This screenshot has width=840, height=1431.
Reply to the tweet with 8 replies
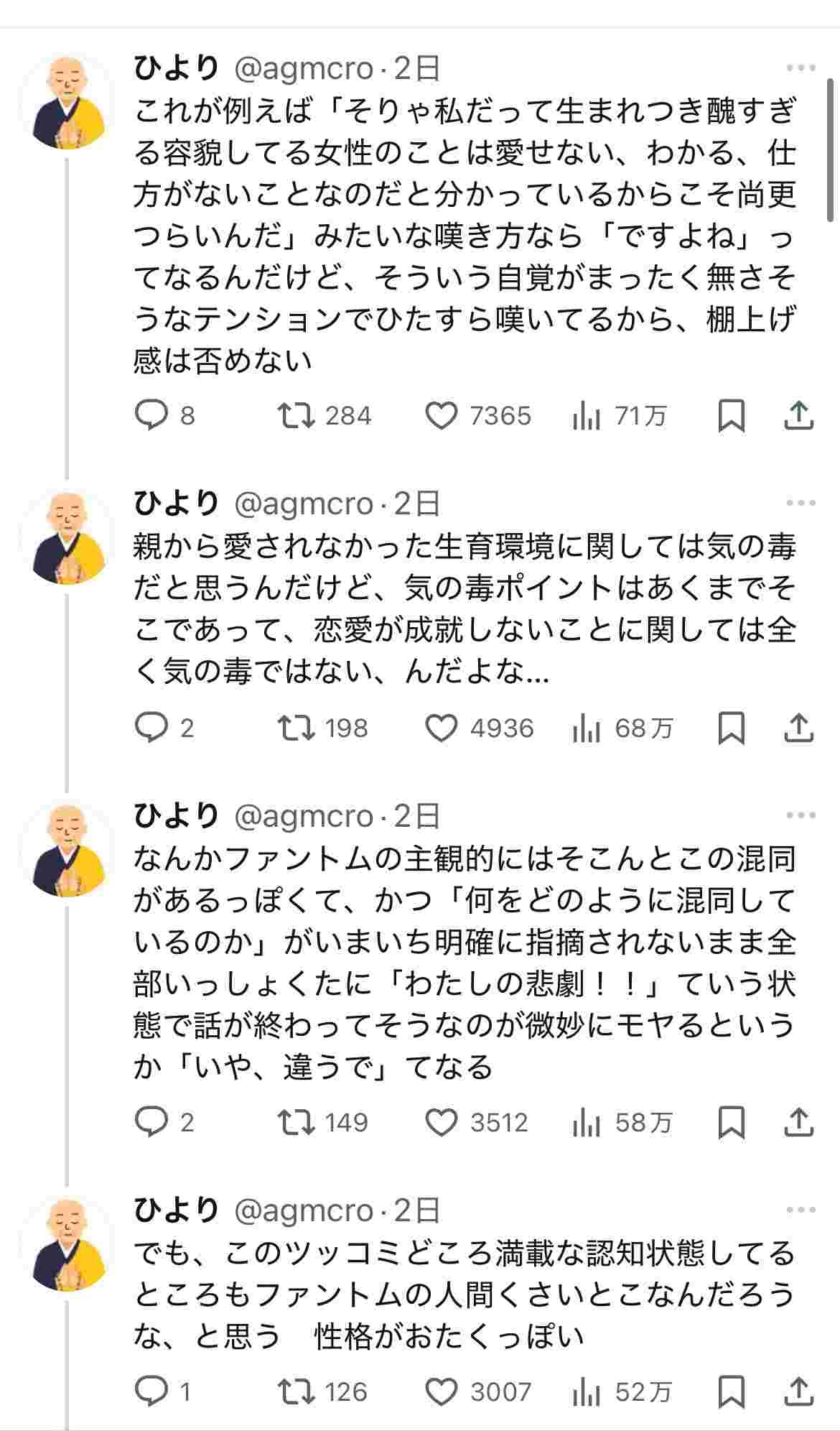tap(151, 415)
